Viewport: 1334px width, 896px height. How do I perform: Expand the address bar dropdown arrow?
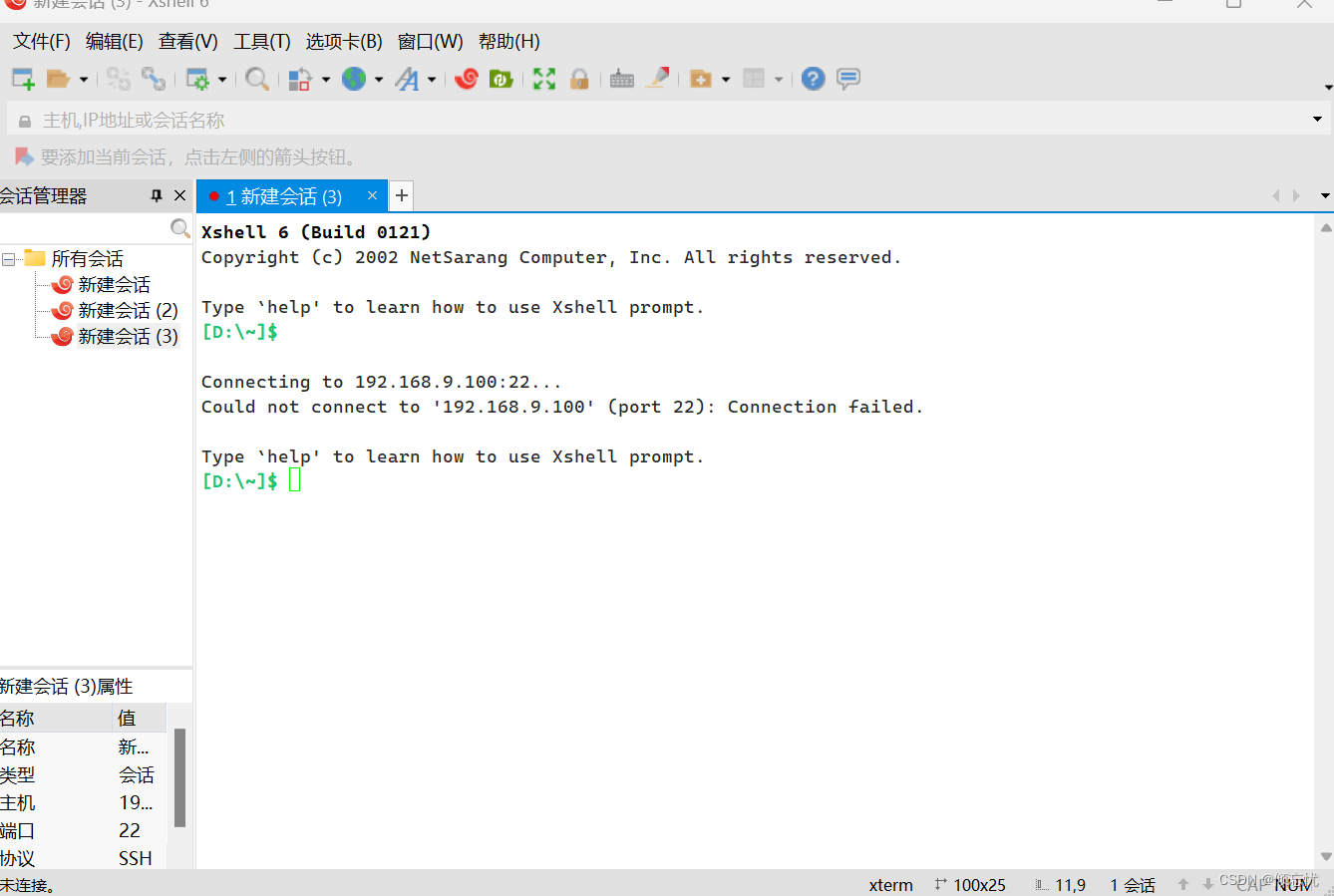click(1317, 120)
